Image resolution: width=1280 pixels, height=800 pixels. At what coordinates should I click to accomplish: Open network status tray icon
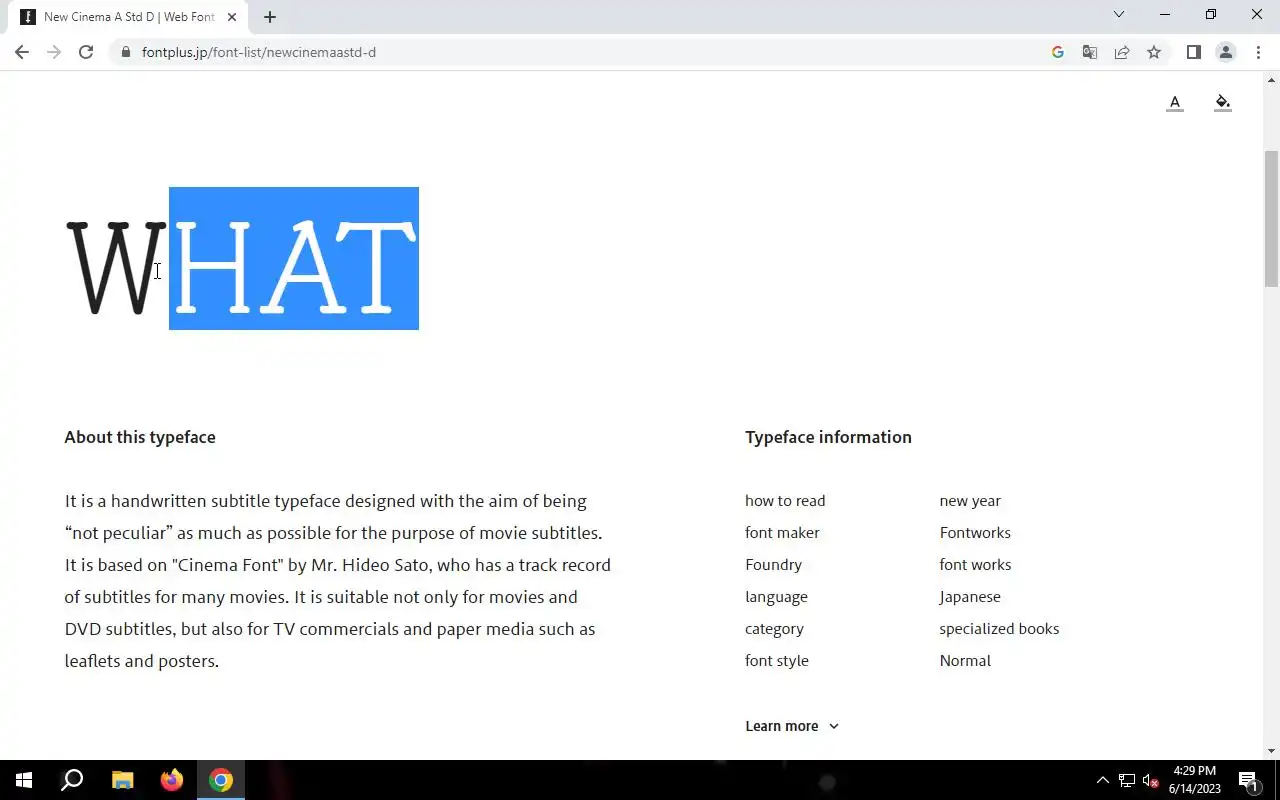[x=1127, y=780]
